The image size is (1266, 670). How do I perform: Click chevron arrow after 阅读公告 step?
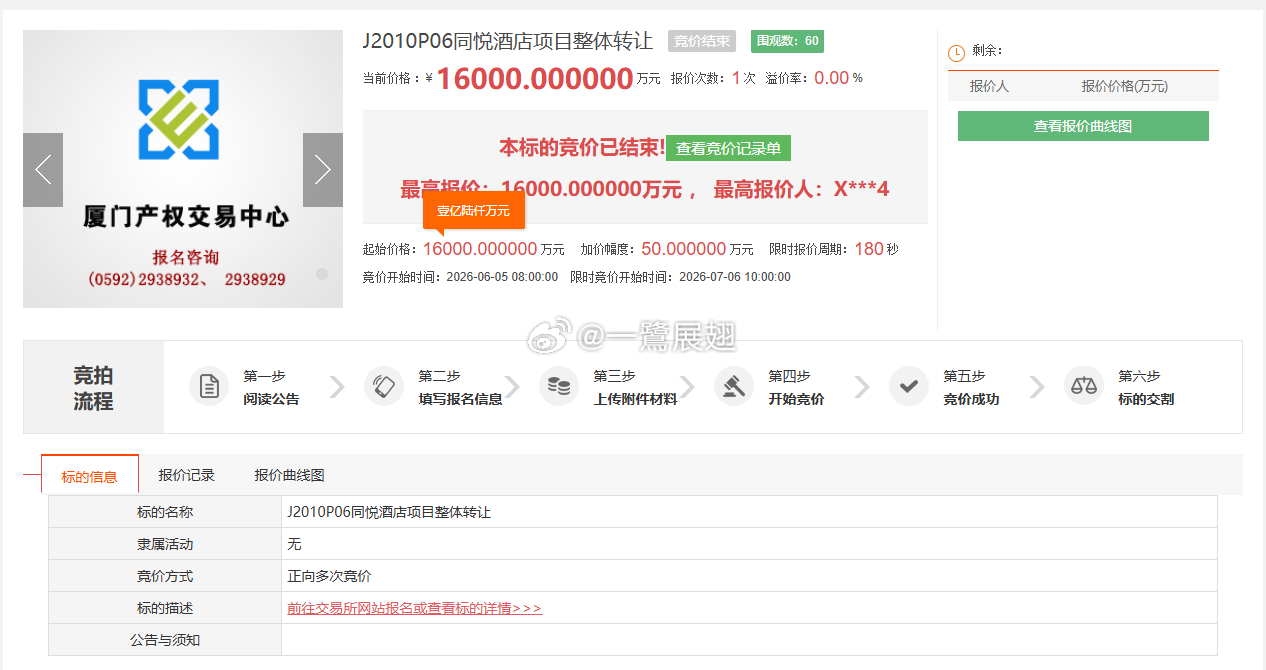tap(337, 387)
